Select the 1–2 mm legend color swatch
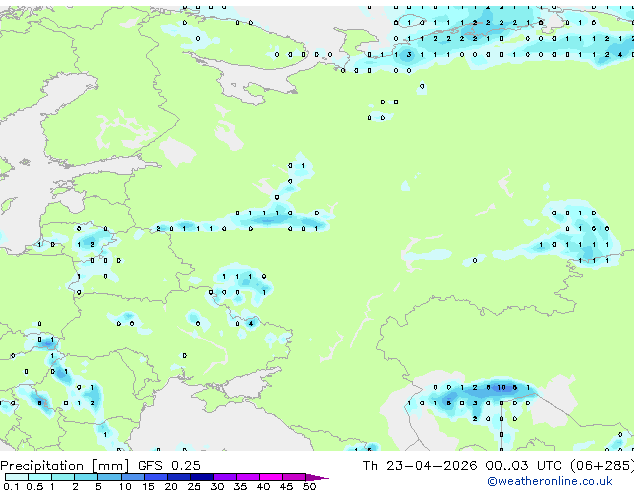The width and height of the screenshot is (634, 490). point(63,477)
